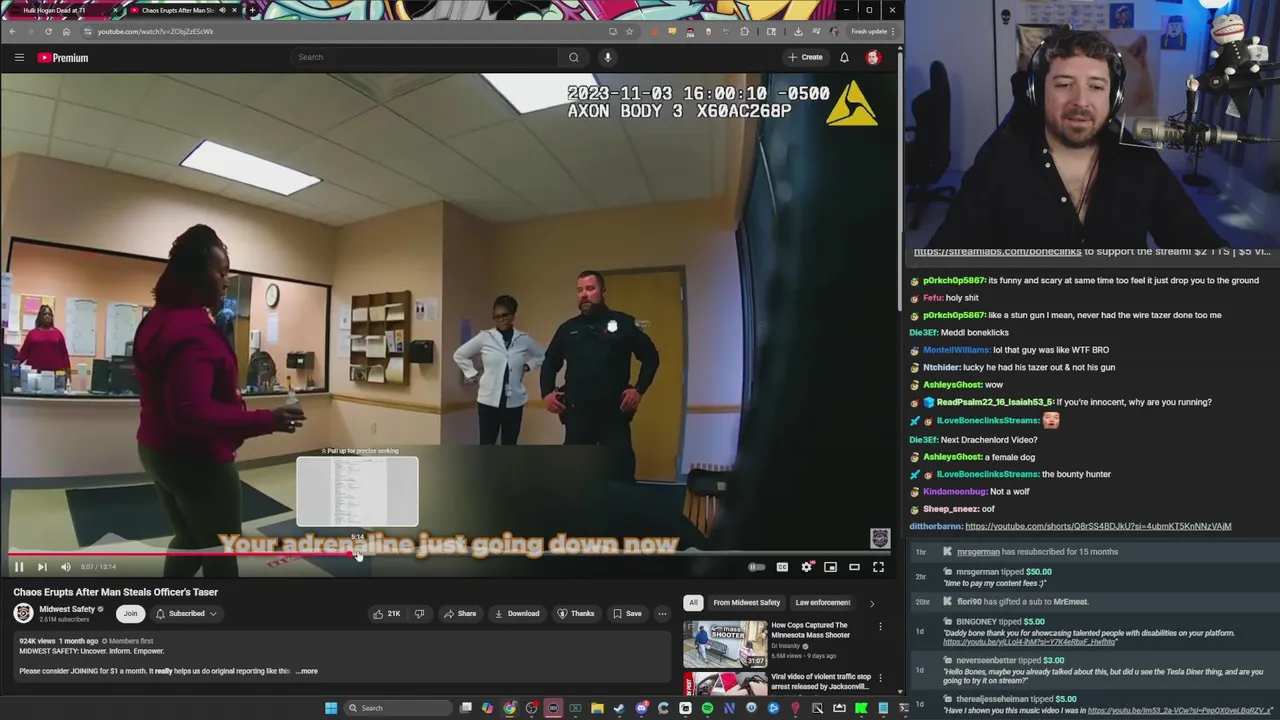Click the YouTube search magnifier button

tap(574, 57)
